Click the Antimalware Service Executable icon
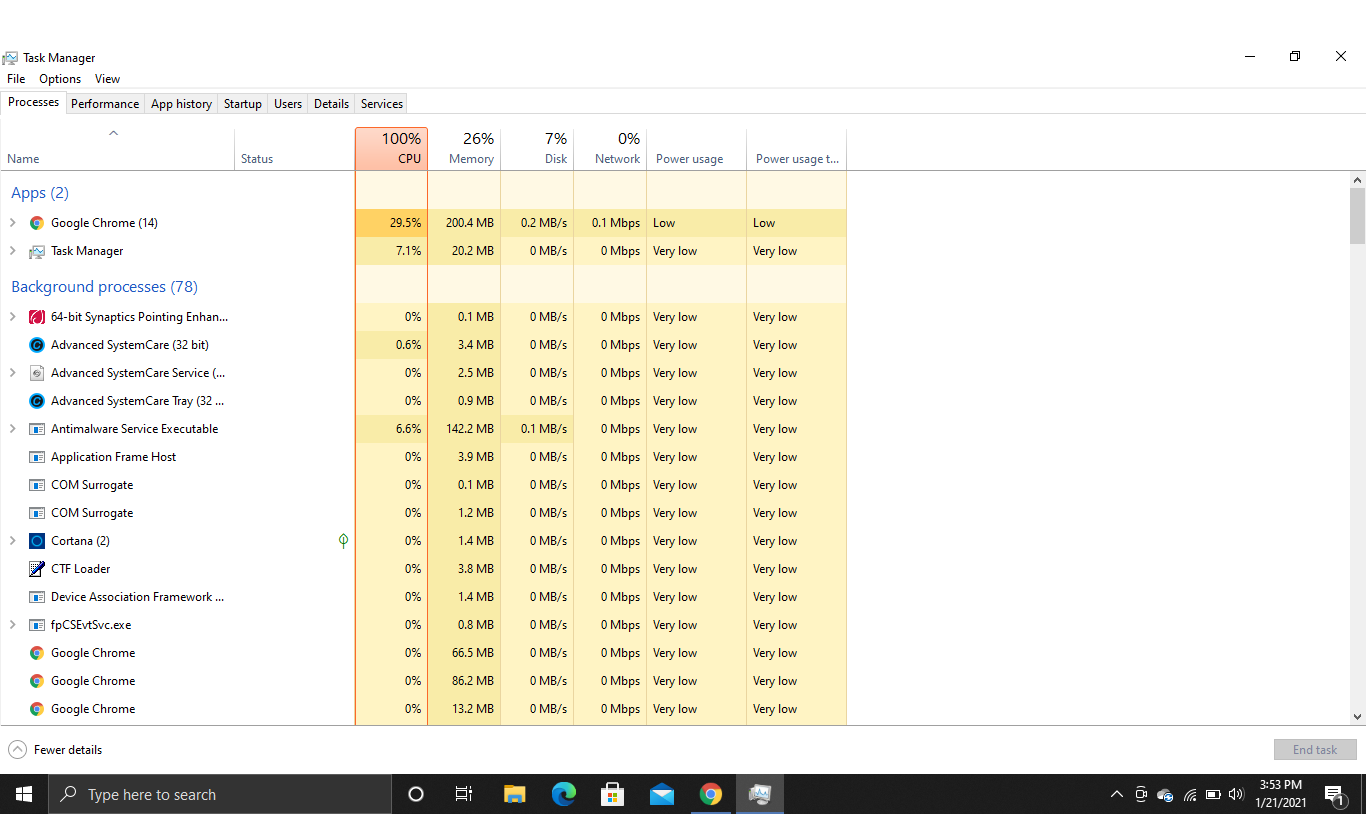The height and width of the screenshot is (814, 1366). [x=37, y=429]
